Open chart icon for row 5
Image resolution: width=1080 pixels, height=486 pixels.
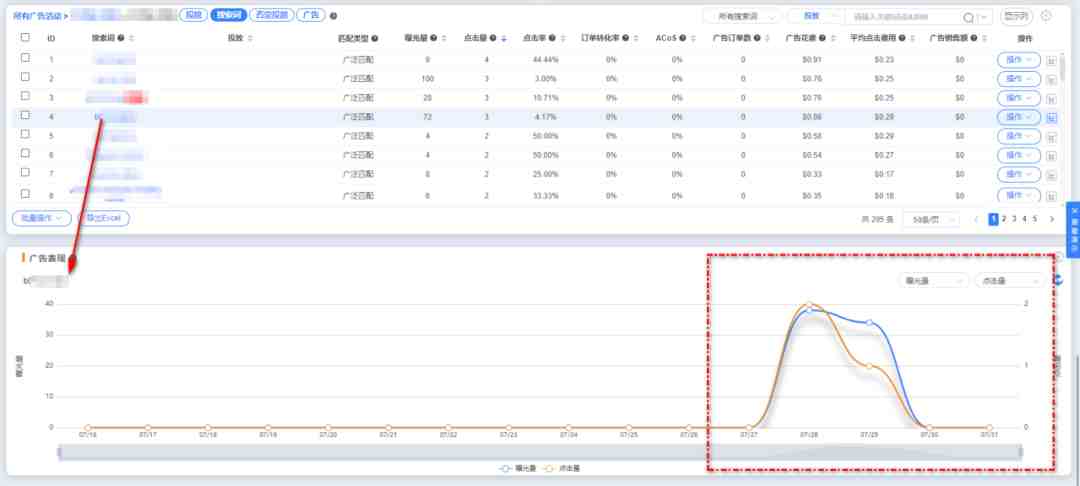(1051, 137)
